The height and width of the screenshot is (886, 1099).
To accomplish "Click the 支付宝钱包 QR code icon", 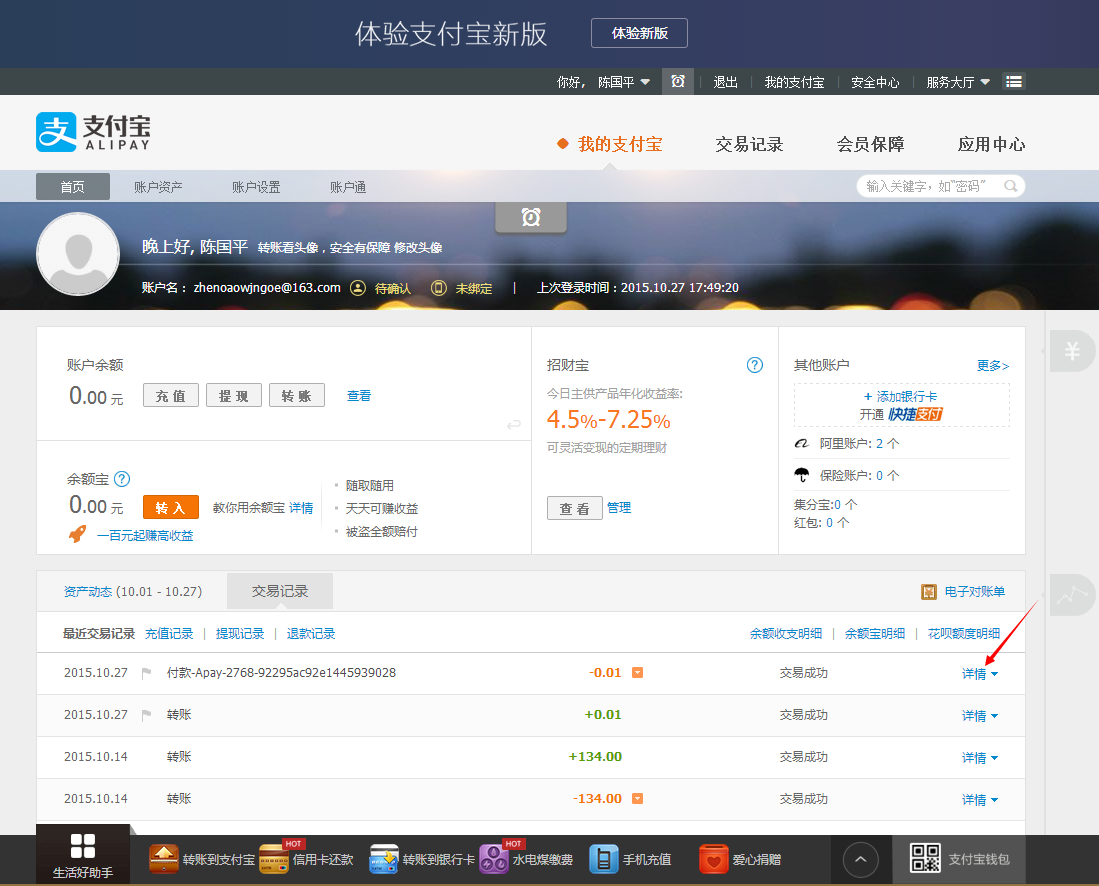I will pyautogui.click(x=925, y=858).
